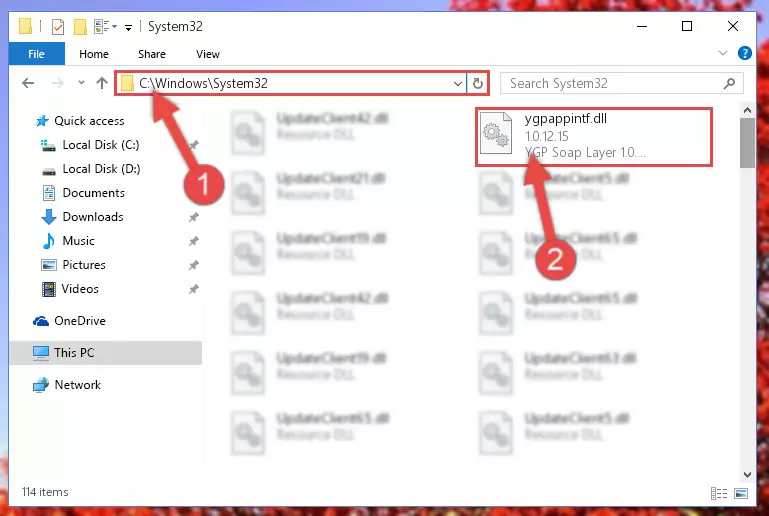
Task: Open recent locations dropdown arrow
Action: coord(81,83)
